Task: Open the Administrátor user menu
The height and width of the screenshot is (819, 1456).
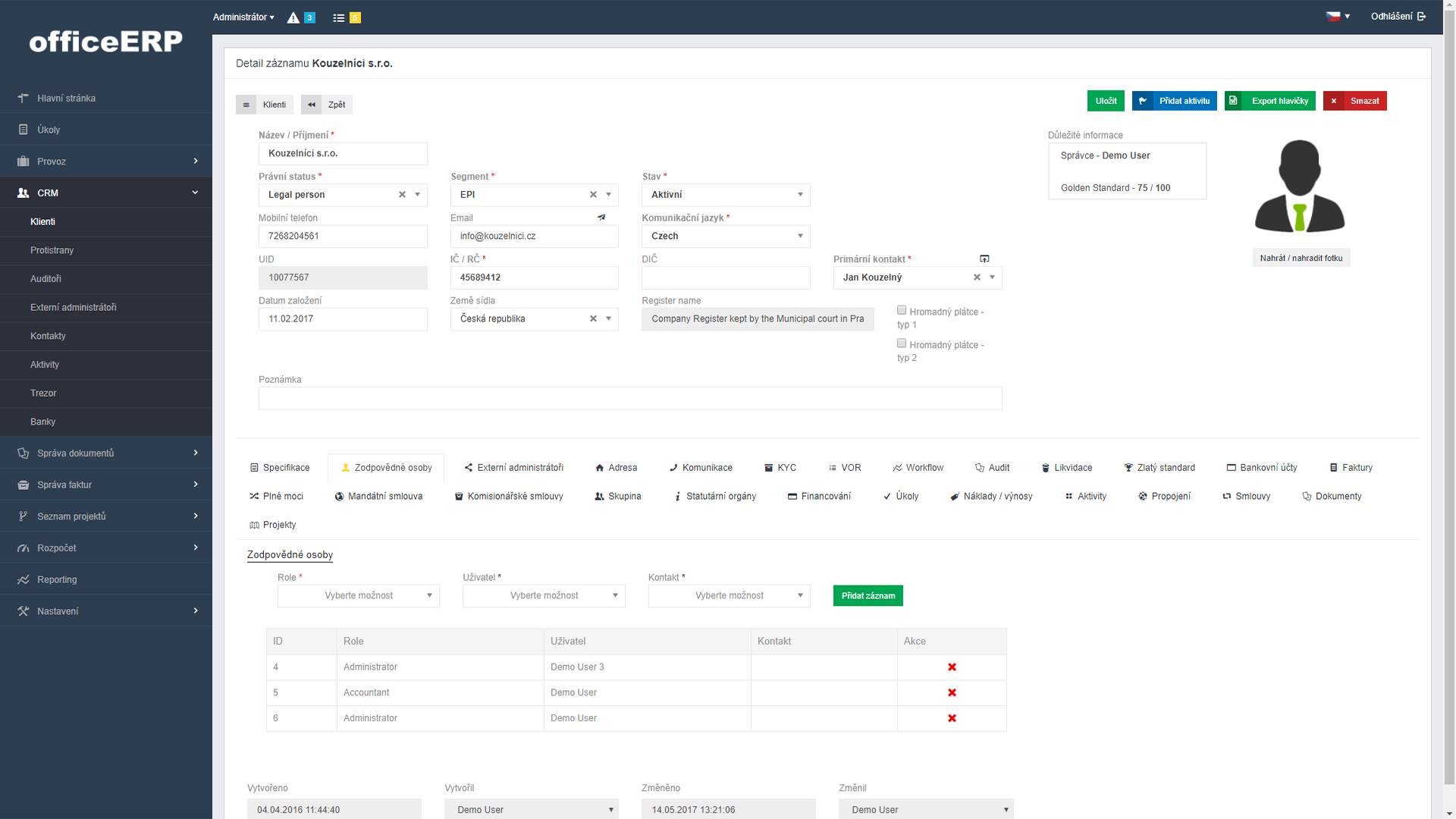Action: 243,17
